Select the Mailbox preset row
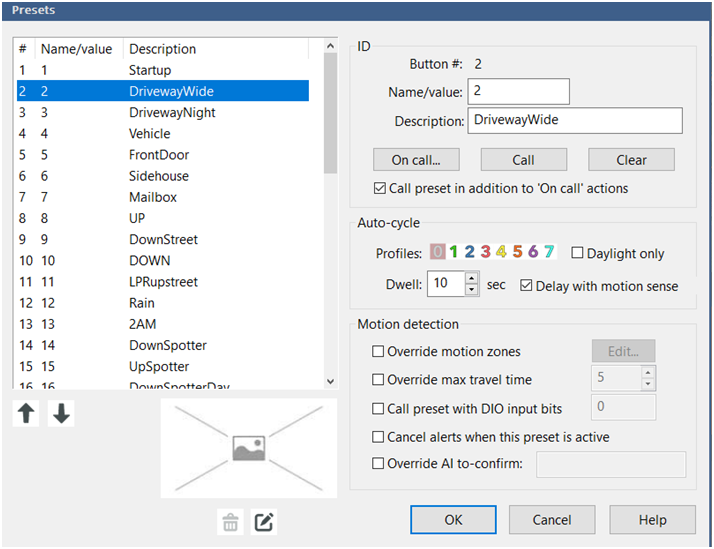 [163, 197]
